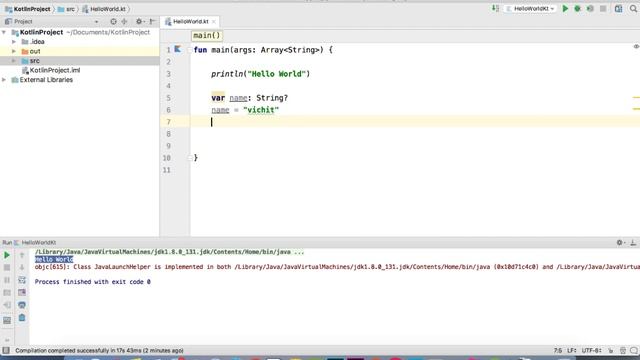Click the highlighted Hello World console output
This screenshot has height=360, width=640.
tap(54, 259)
